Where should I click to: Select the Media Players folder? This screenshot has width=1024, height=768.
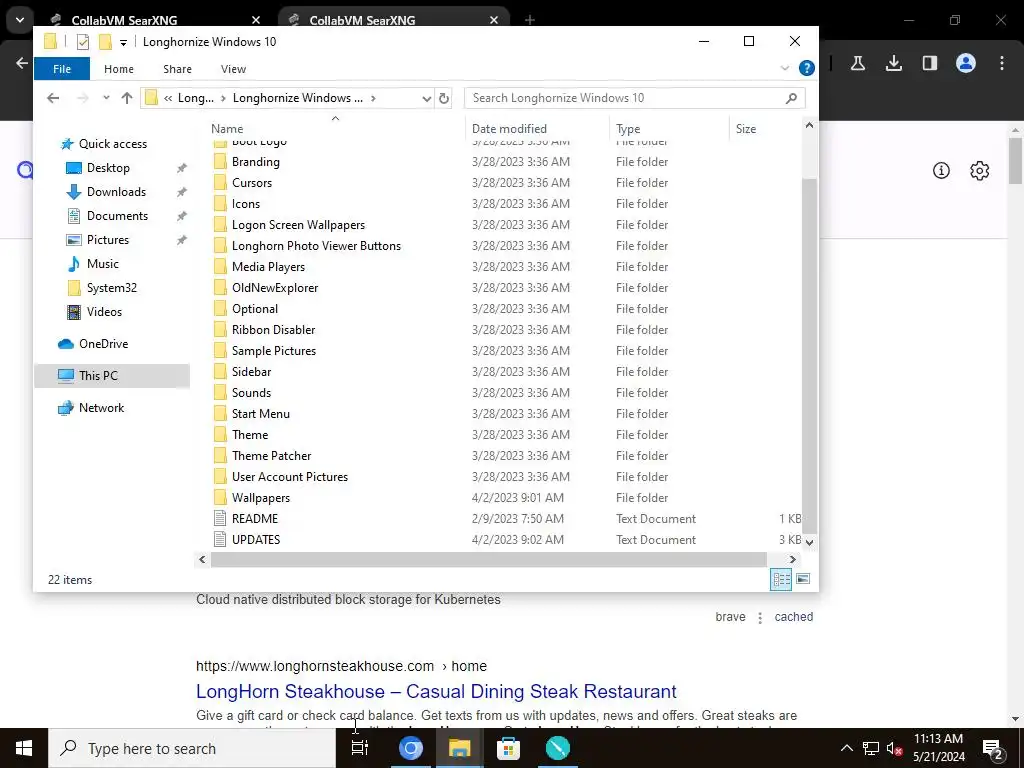268,266
